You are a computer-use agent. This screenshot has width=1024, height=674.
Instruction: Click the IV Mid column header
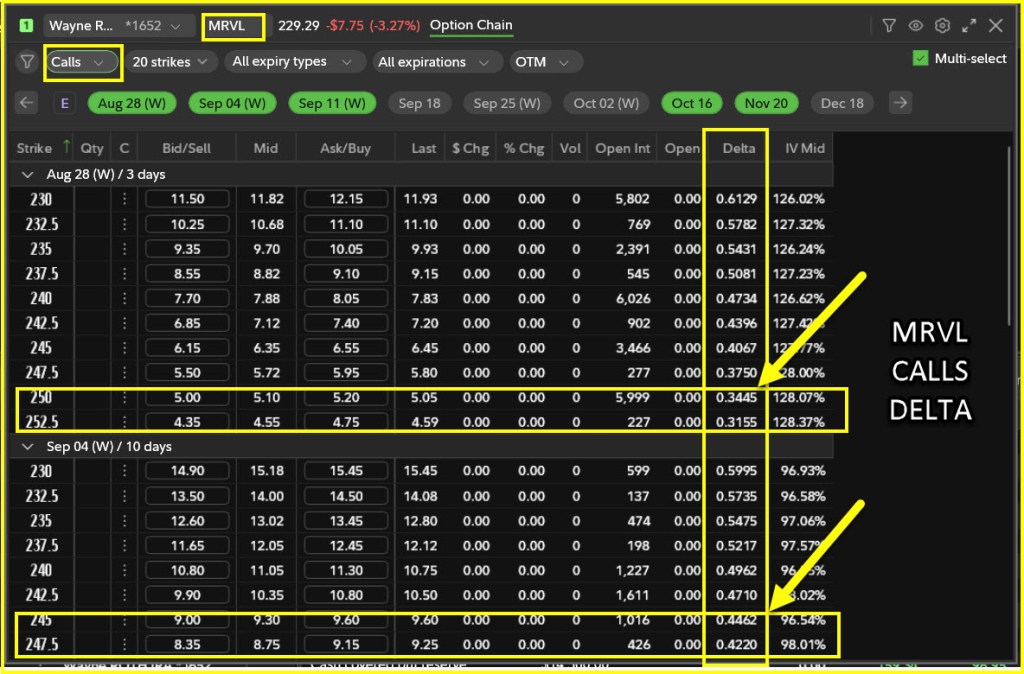(805, 148)
